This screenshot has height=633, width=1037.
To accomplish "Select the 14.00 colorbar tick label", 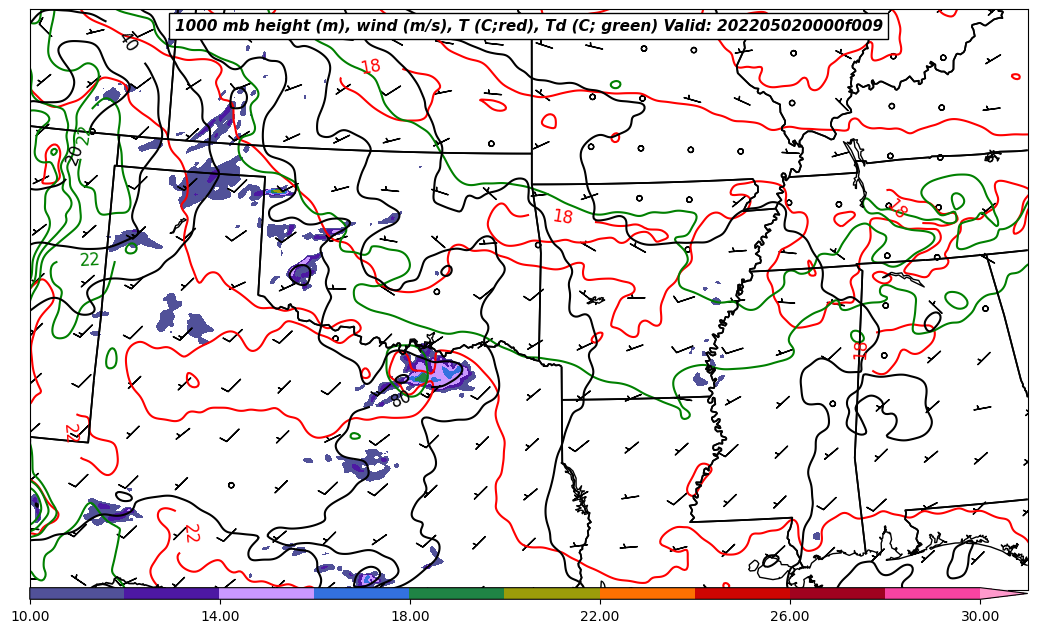I will click(220, 616).
